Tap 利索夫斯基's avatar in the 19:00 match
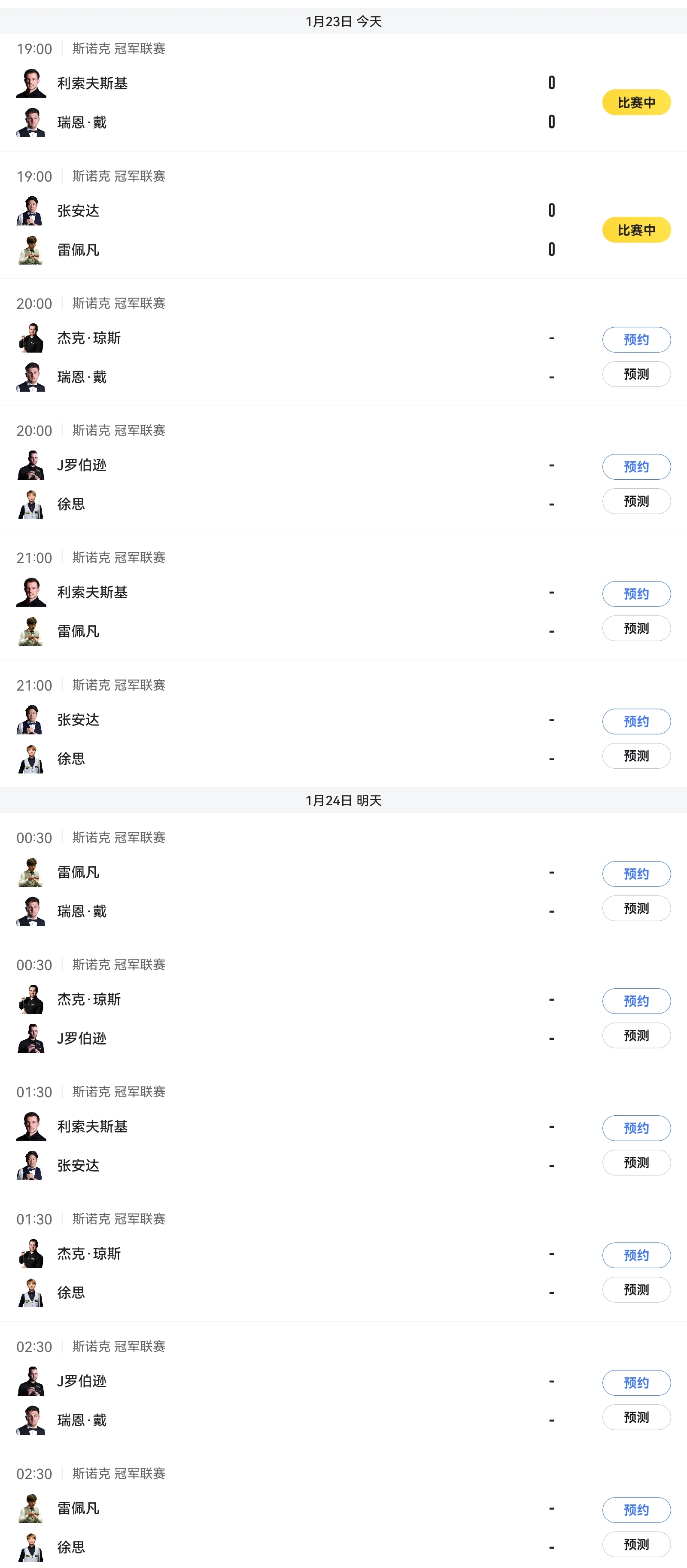This screenshot has height=1568, width=687. [31, 83]
